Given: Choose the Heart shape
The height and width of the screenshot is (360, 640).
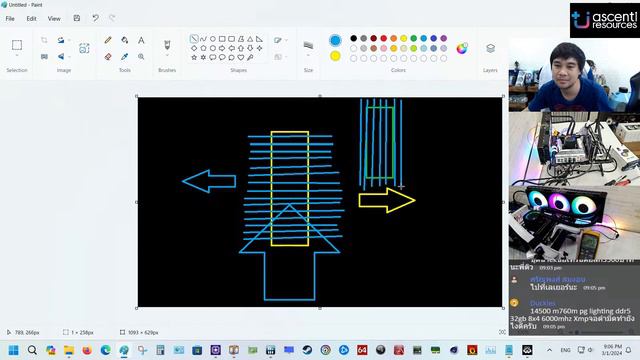Looking at the screenshot, I should [241, 58].
